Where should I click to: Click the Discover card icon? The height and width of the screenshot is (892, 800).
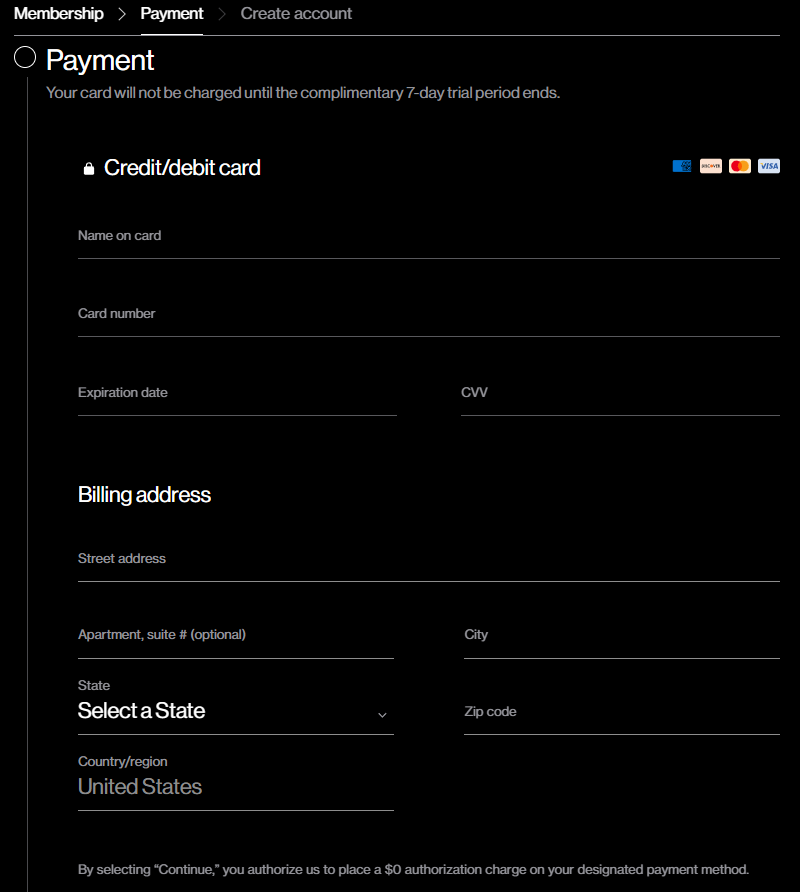click(x=711, y=166)
